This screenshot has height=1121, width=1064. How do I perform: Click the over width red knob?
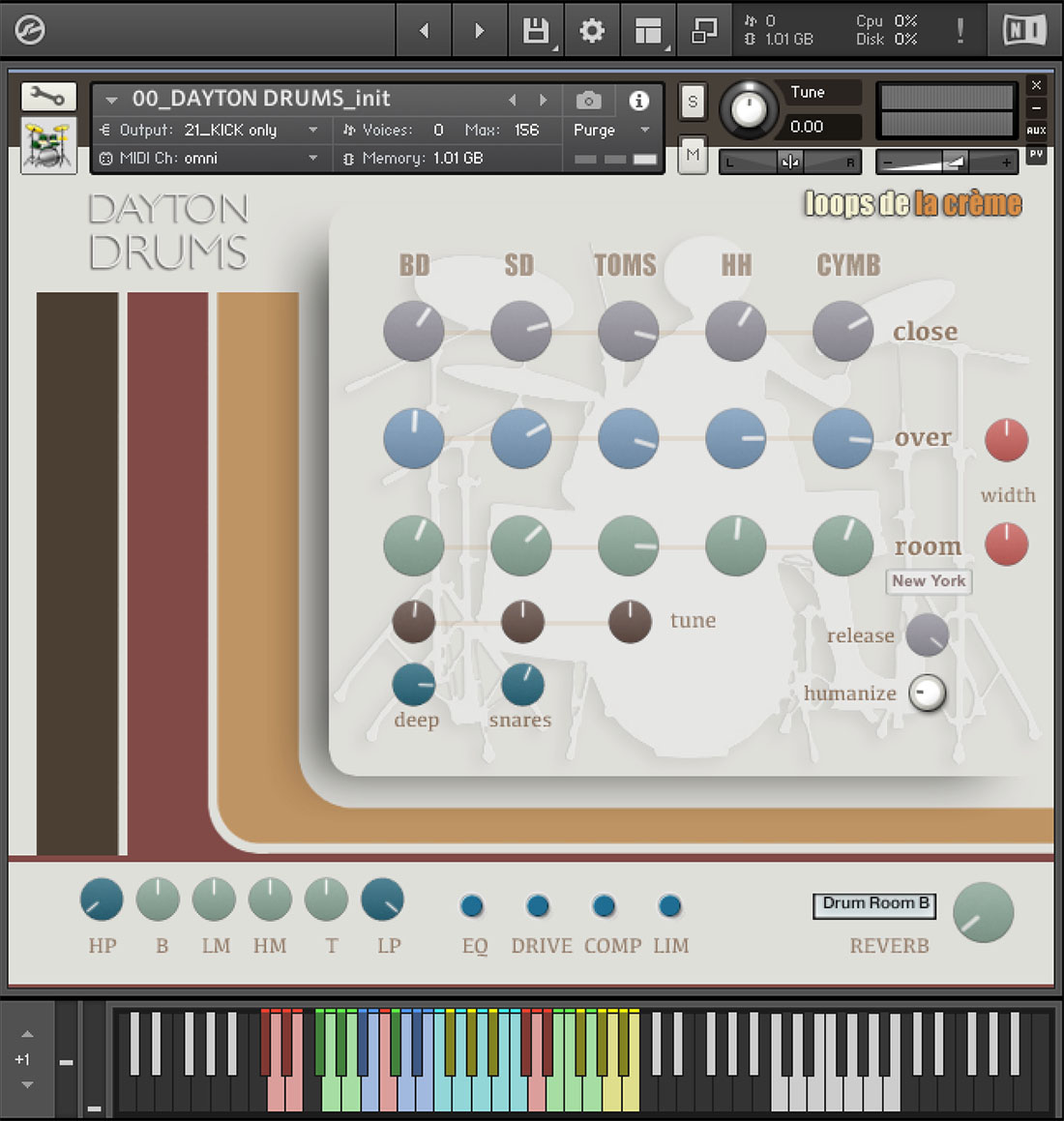tap(1006, 440)
